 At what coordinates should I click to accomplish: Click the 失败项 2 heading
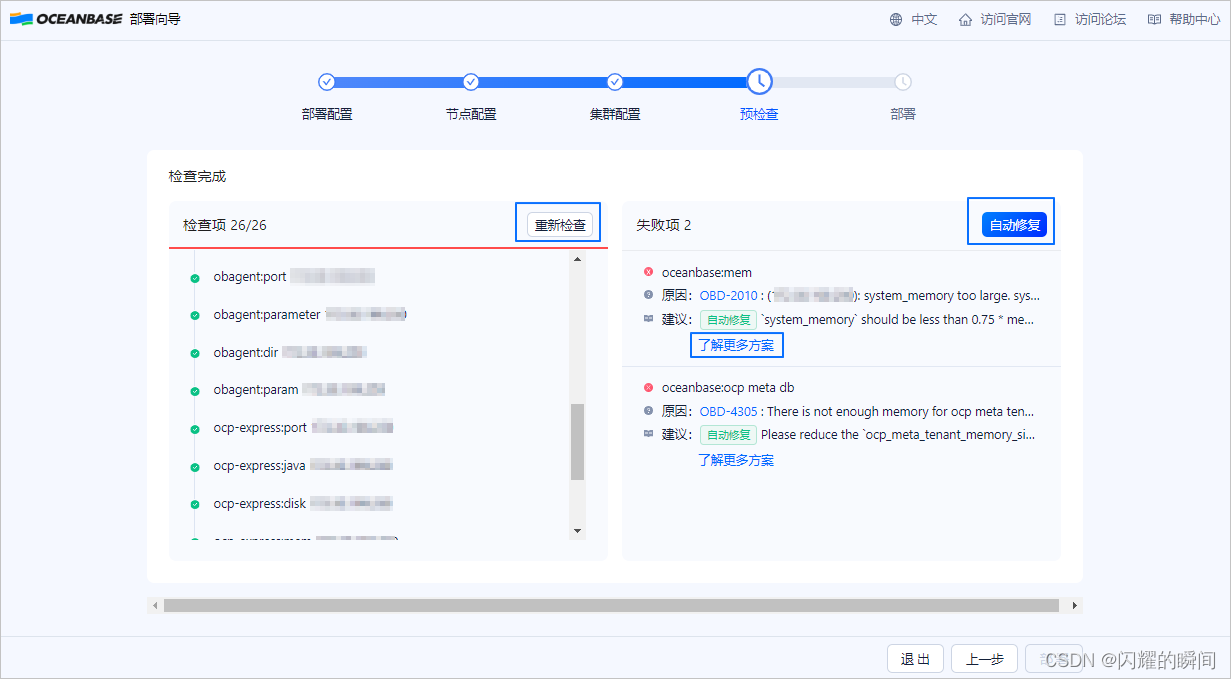(x=664, y=225)
